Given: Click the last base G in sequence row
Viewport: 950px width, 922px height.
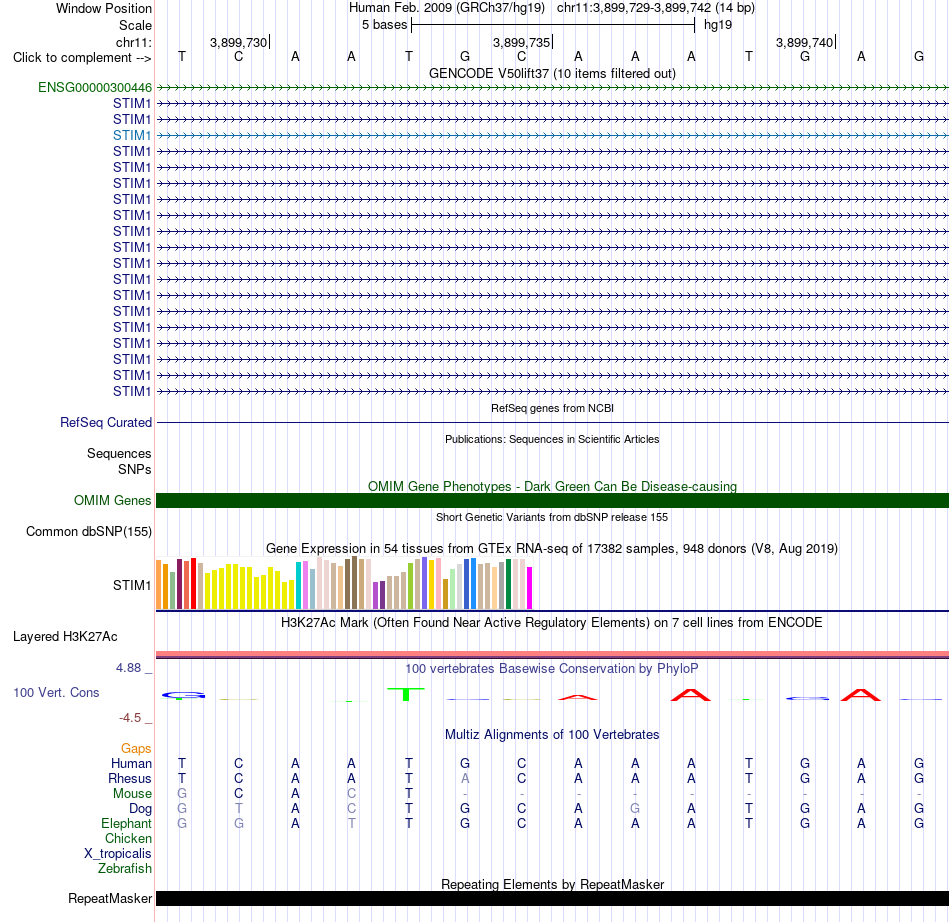Looking at the screenshot, I should coord(918,56).
